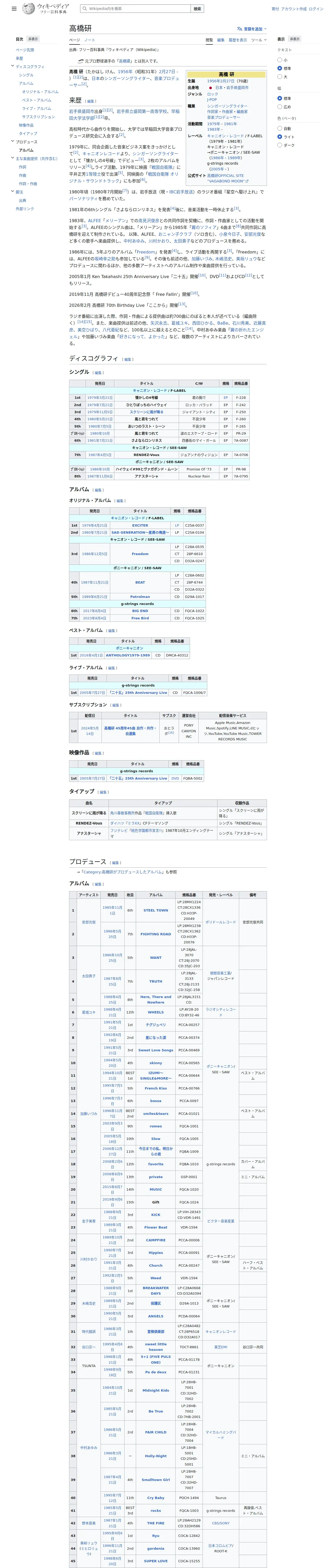Go to ベスト・アルバム in the contents sidebar
The width and height of the screenshot is (336, 1568).
37,100
